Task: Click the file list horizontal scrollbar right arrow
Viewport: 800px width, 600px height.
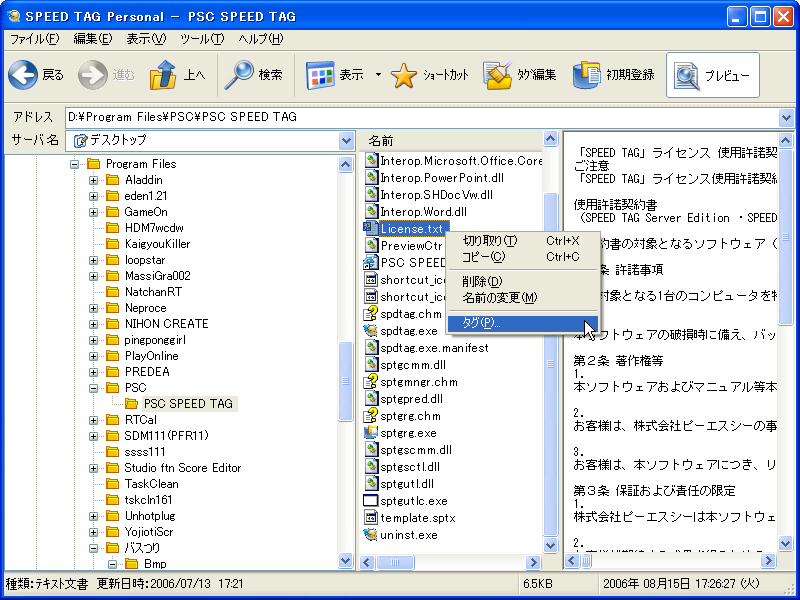Action: click(x=533, y=562)
